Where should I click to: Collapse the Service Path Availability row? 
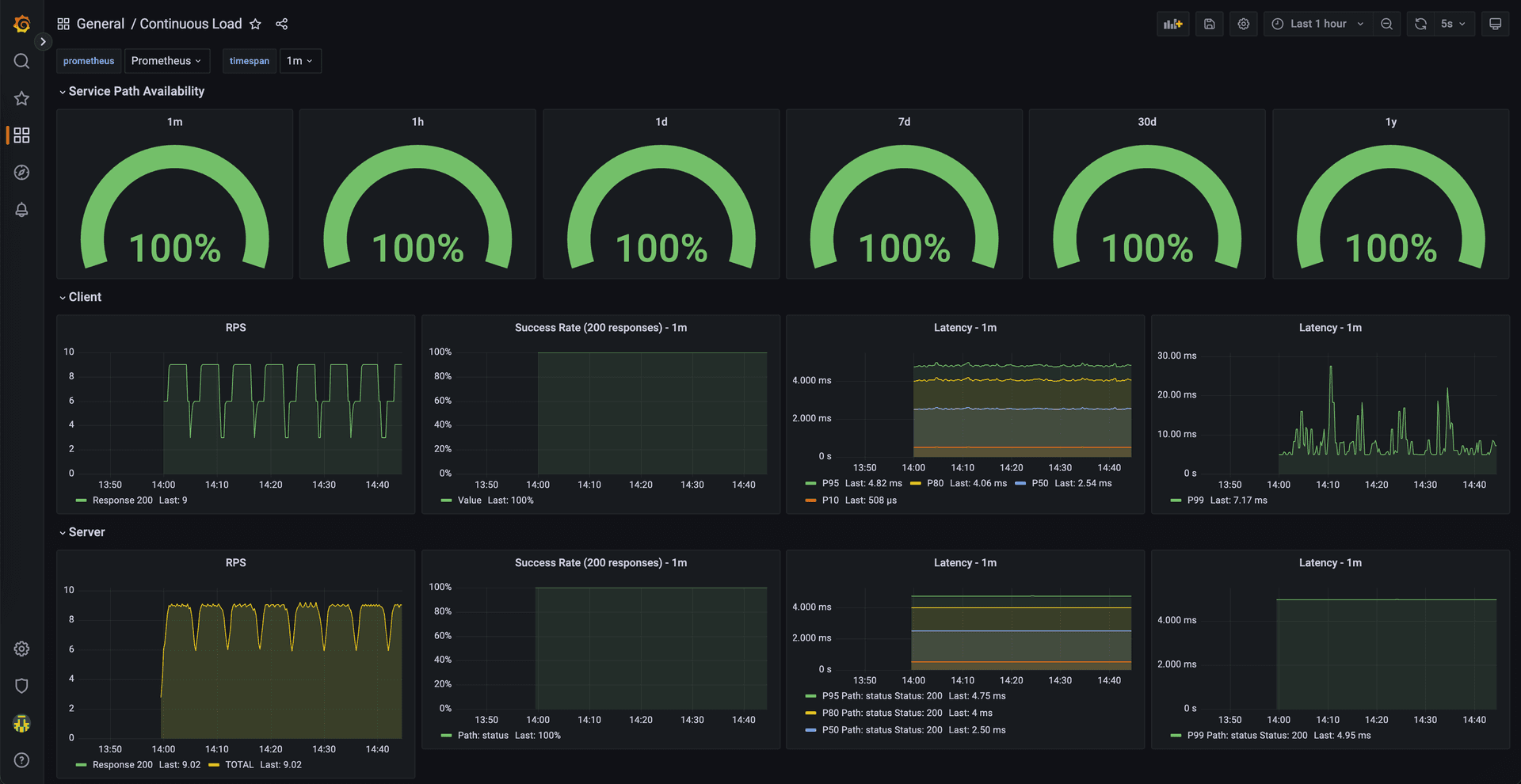(x=135, y=91)
